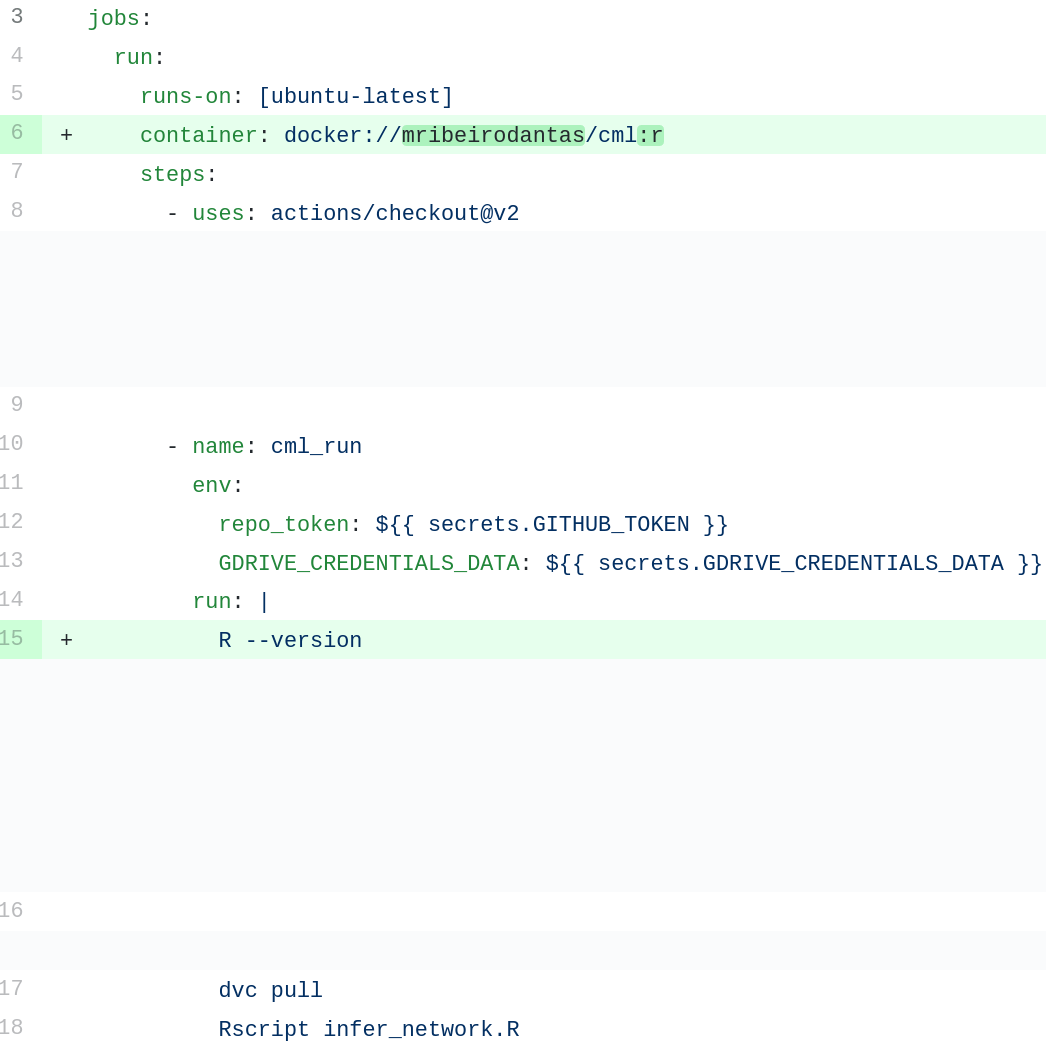Click the 'jobs' key on line 3
Viewport: 1046px width, 1055px height.
tap(113, 19)
